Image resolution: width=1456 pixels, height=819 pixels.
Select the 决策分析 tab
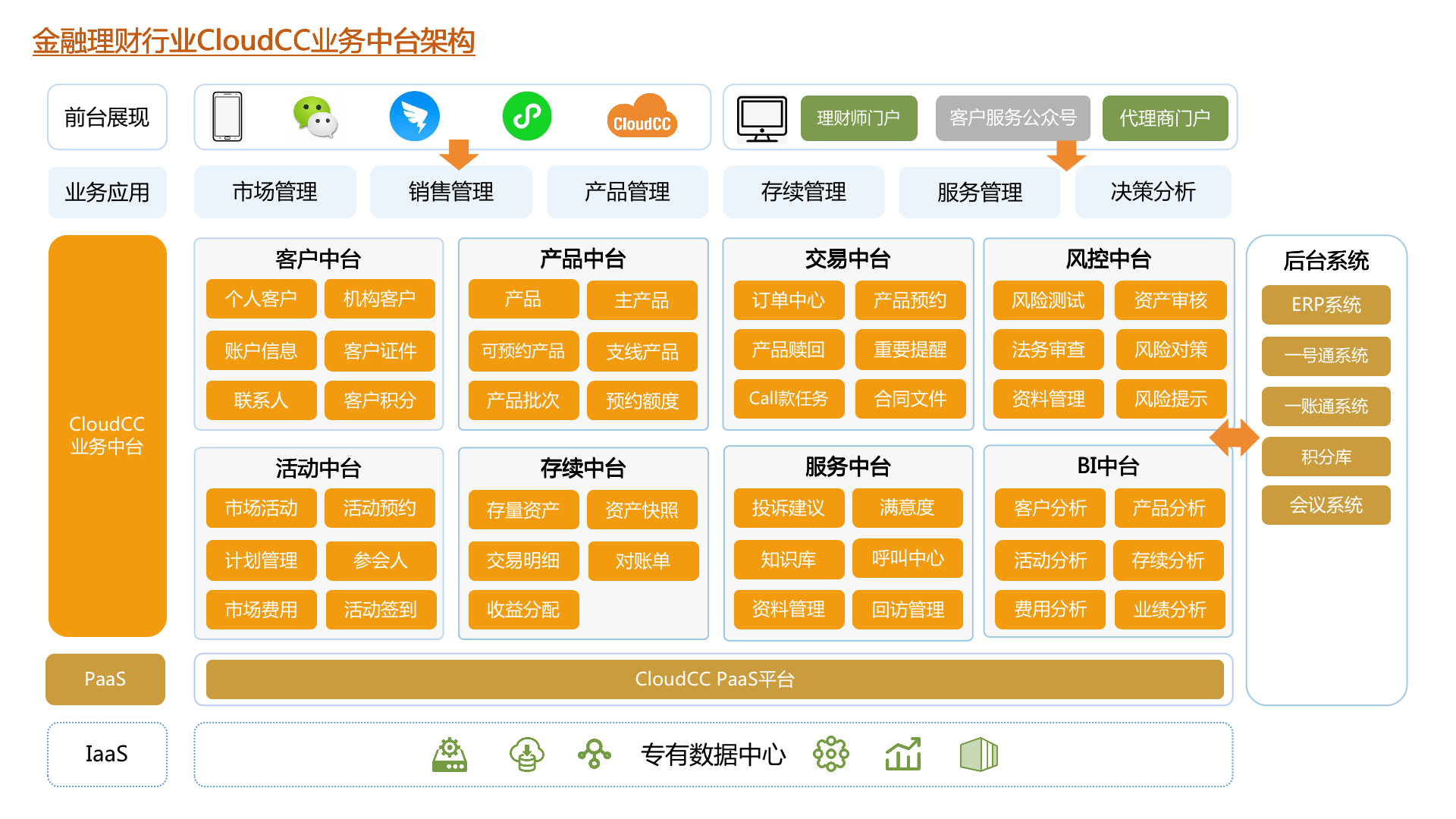click(x=1153, y=192)
